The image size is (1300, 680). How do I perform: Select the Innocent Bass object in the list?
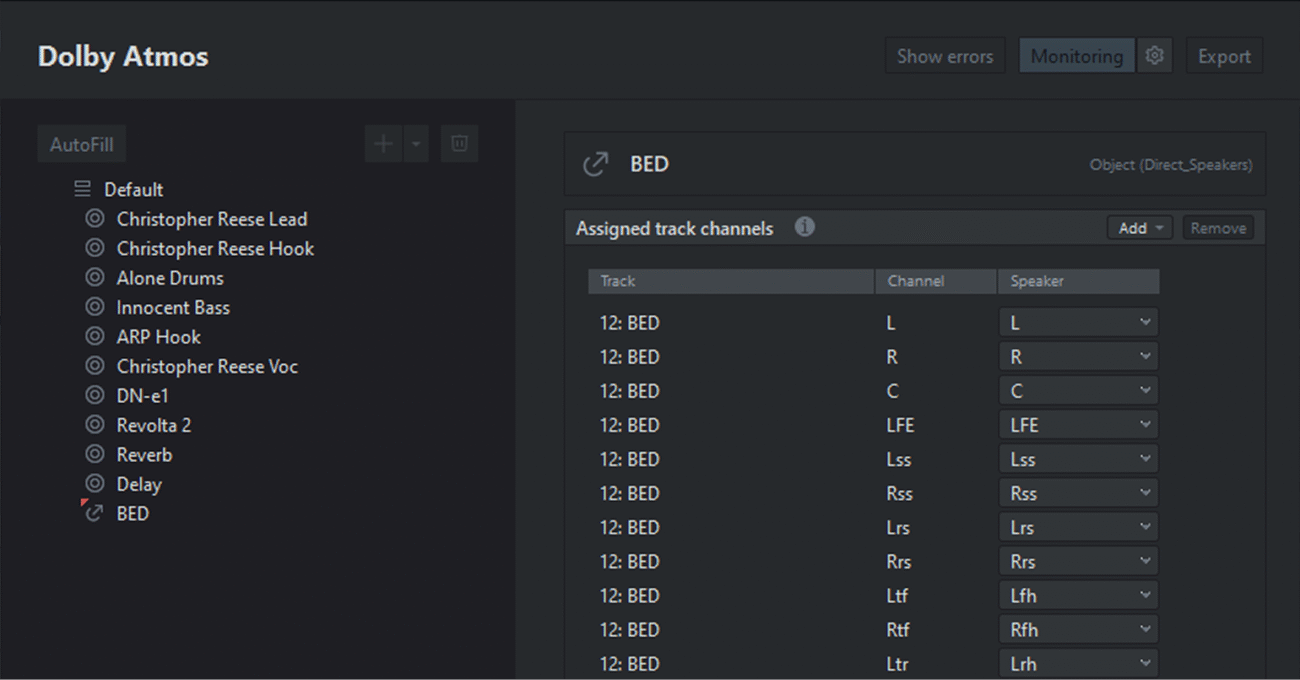[172, 307]
